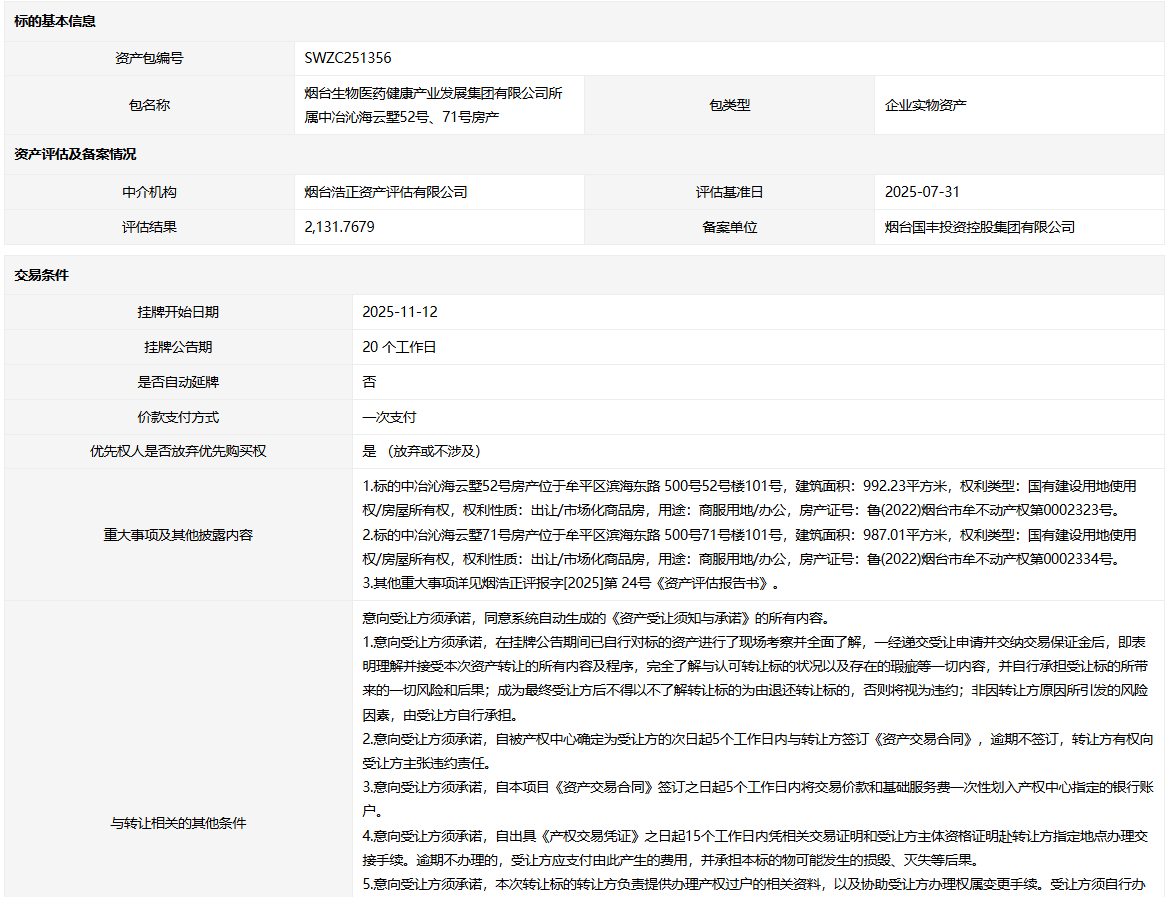Click the 是否自动延牌 value 否
The width and height of the screenshot is (1170, 897).
tap(369, 382)
